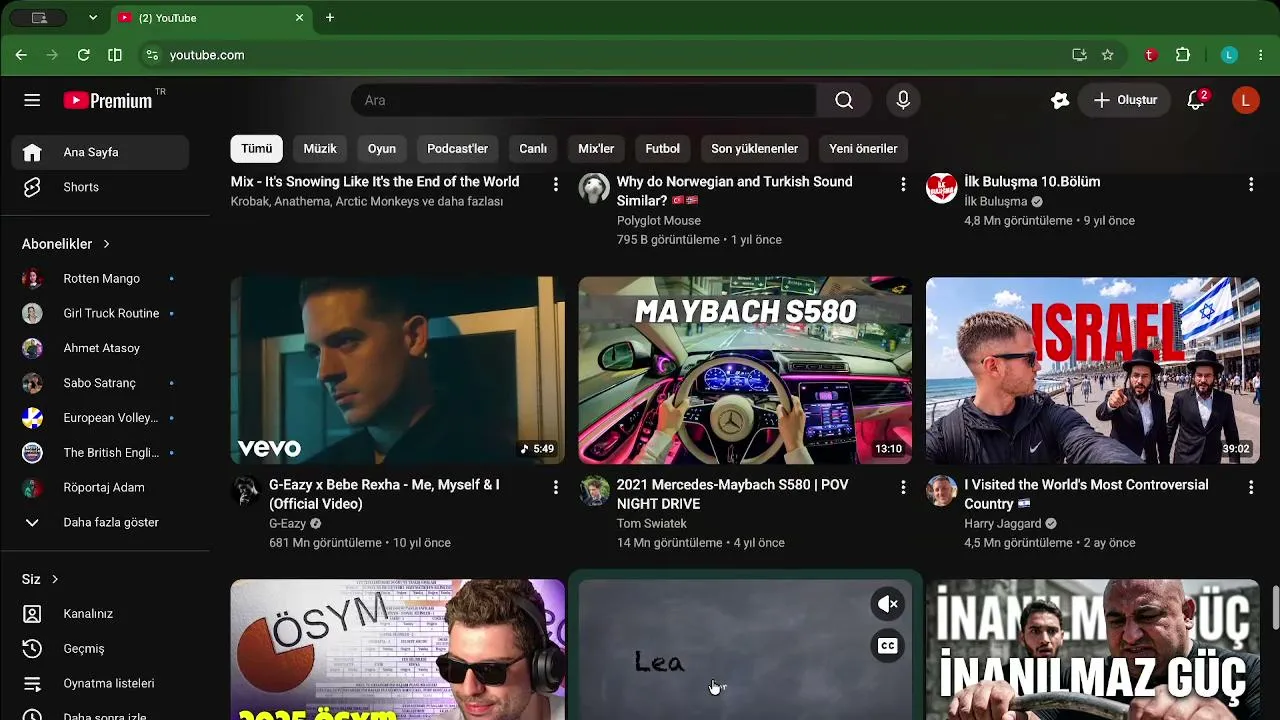This screenshot has width=1280, height=720.
Task: Open options for Norwegian and Turkish video
Action: coord(903,184)
